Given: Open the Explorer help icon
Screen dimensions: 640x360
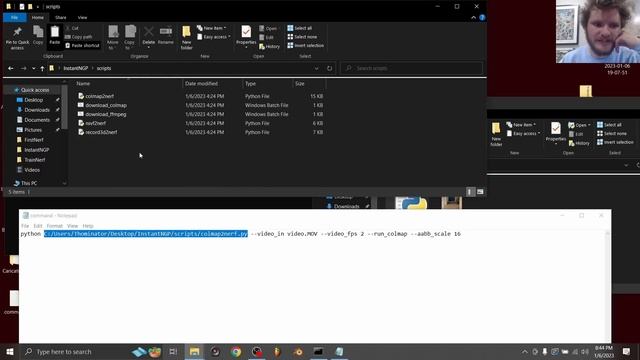Looking at the screenshot, I should point(482,18).
